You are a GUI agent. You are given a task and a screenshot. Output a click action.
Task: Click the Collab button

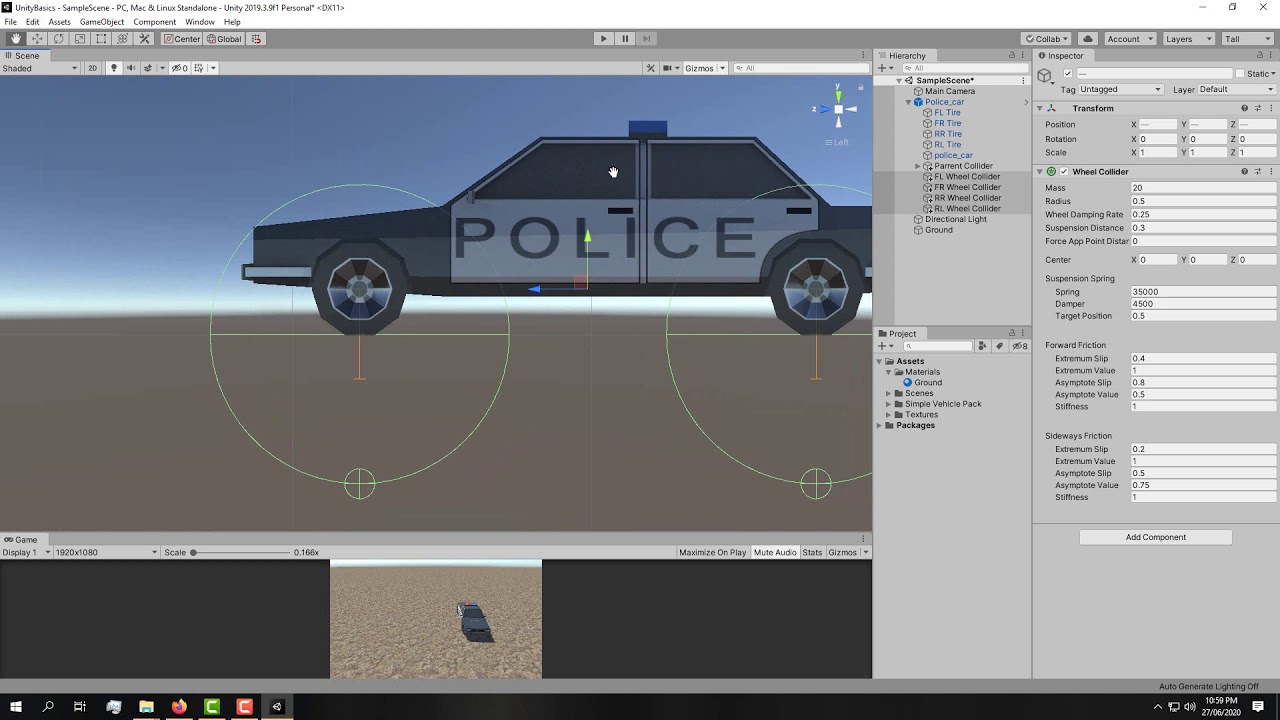1044,39
